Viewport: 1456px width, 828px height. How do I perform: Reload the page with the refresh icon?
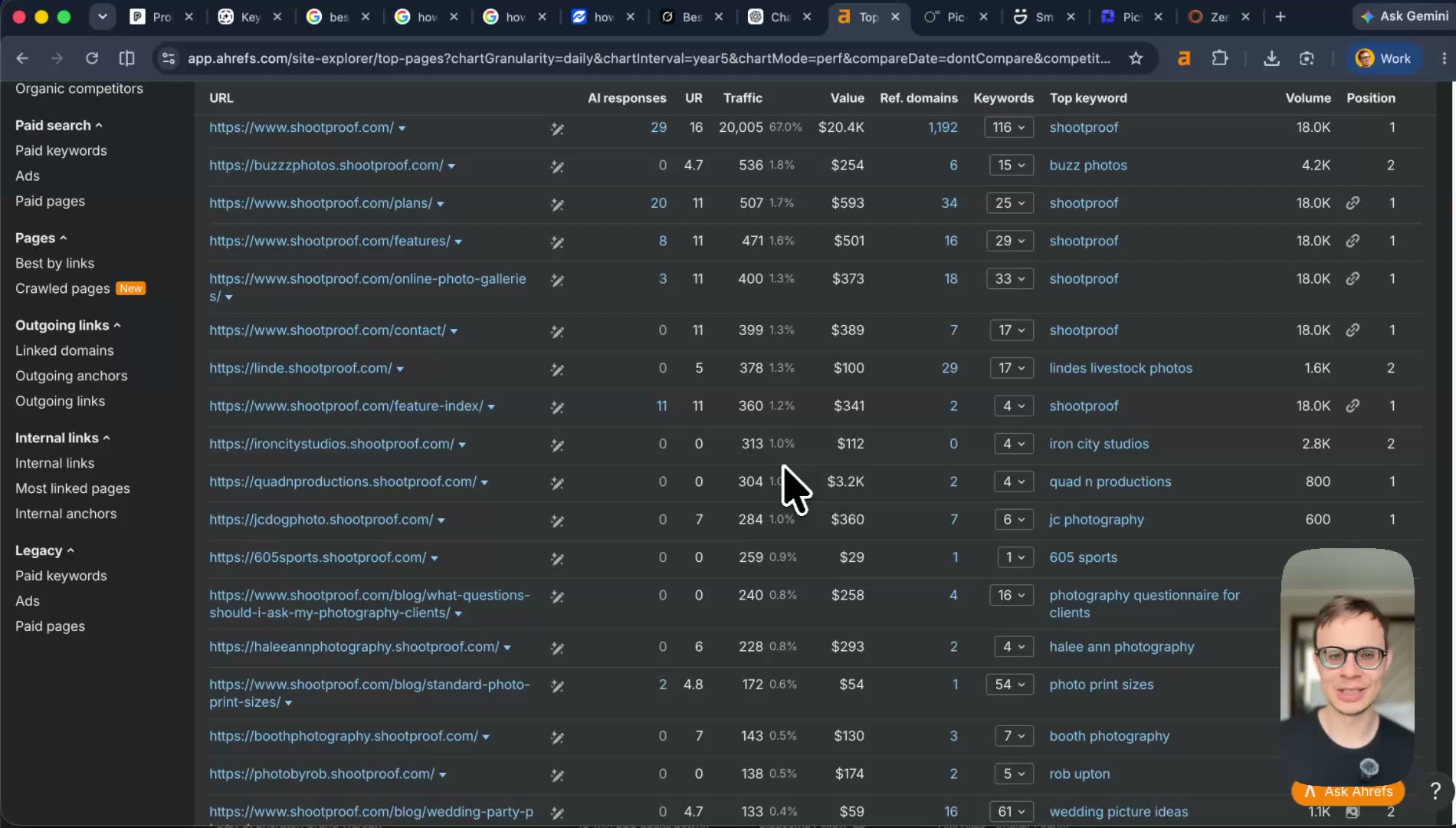tap(92, 58)
